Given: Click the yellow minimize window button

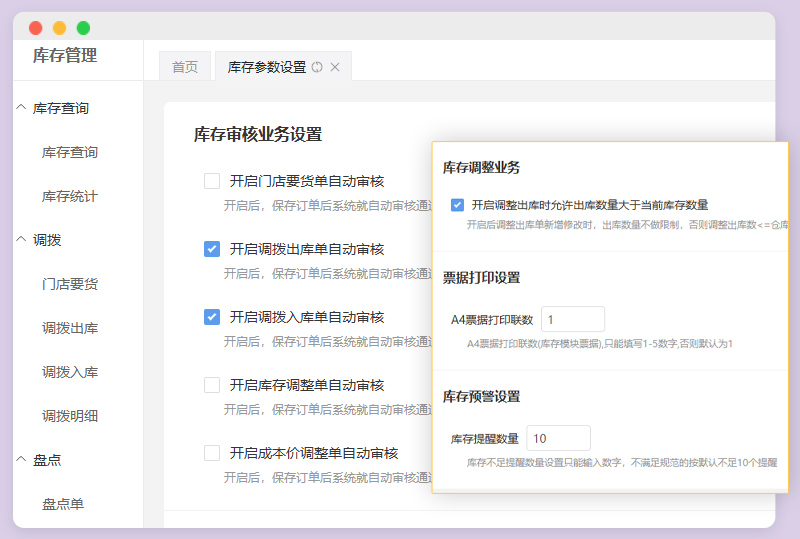Looking at the screenshot, I should click(x=60, y=28).
